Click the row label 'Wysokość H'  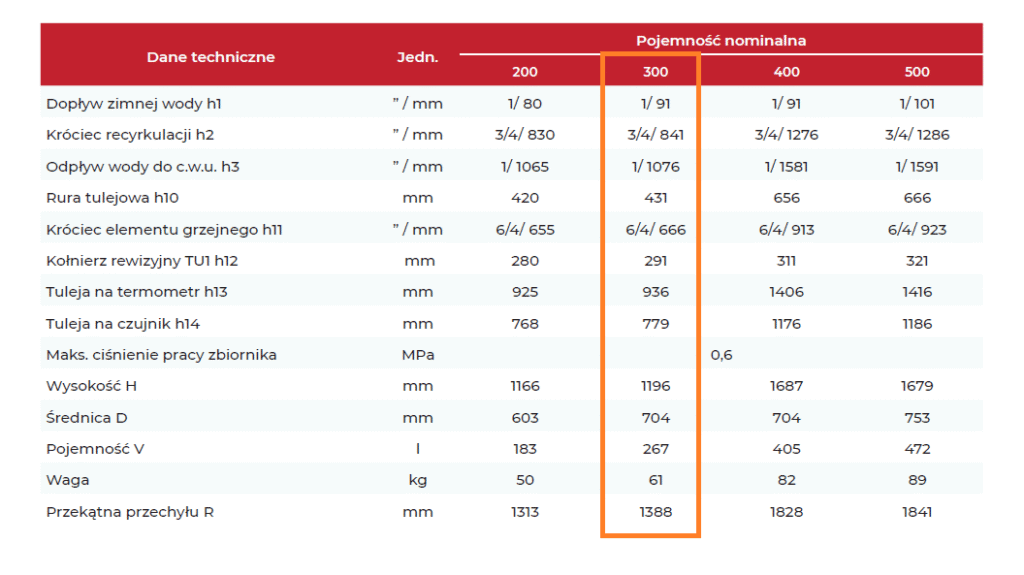[91, 386]
